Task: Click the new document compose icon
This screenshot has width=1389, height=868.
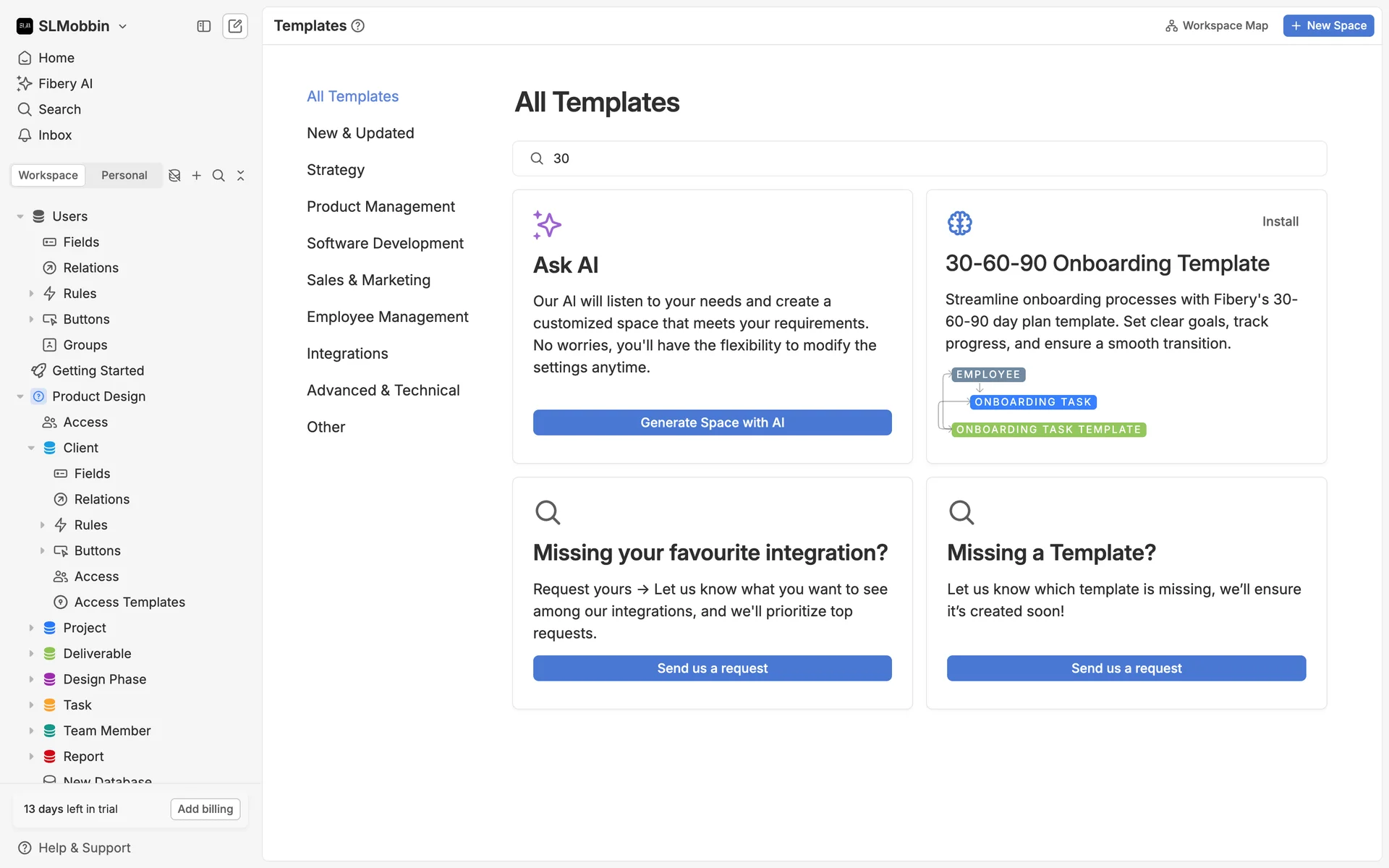Action: pos(235,26)
